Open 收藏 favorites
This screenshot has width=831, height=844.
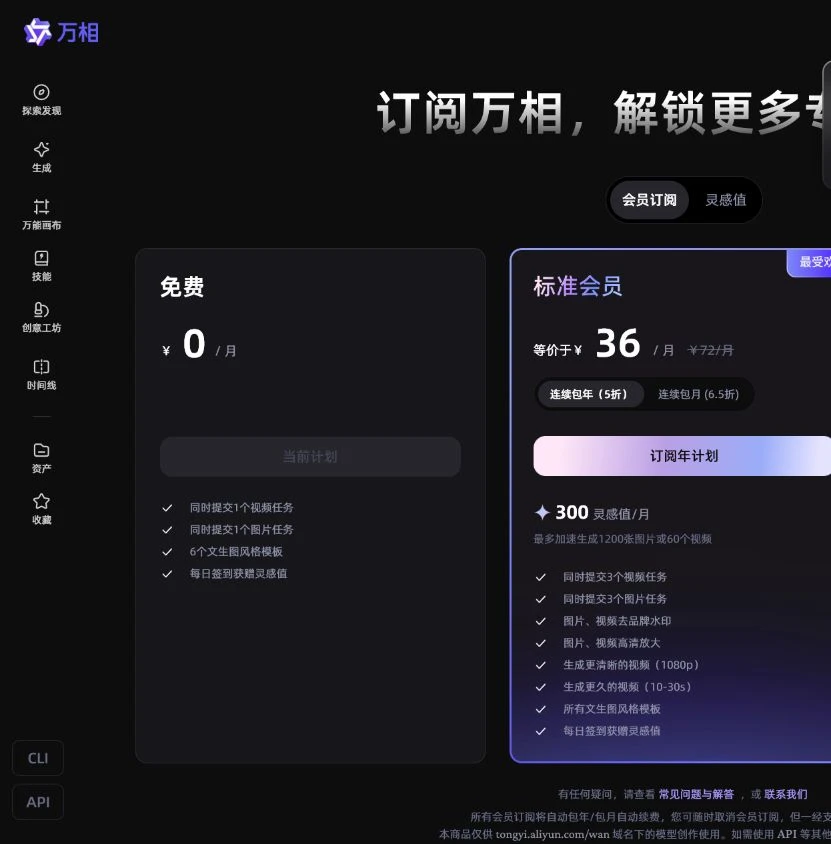tap(41, 509)
